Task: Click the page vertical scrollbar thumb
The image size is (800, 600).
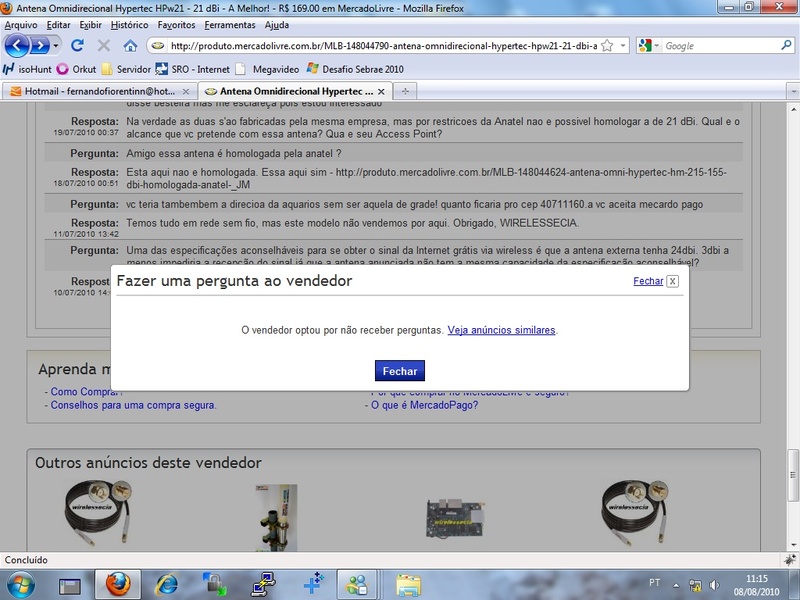Action: click(793, 476)
